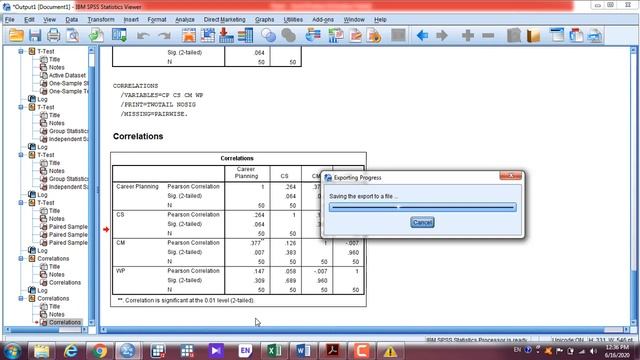The height and width of the screenshot is (360, 640).
Task: Collapse the last Correlations outline node
Action: click(21, 298)
